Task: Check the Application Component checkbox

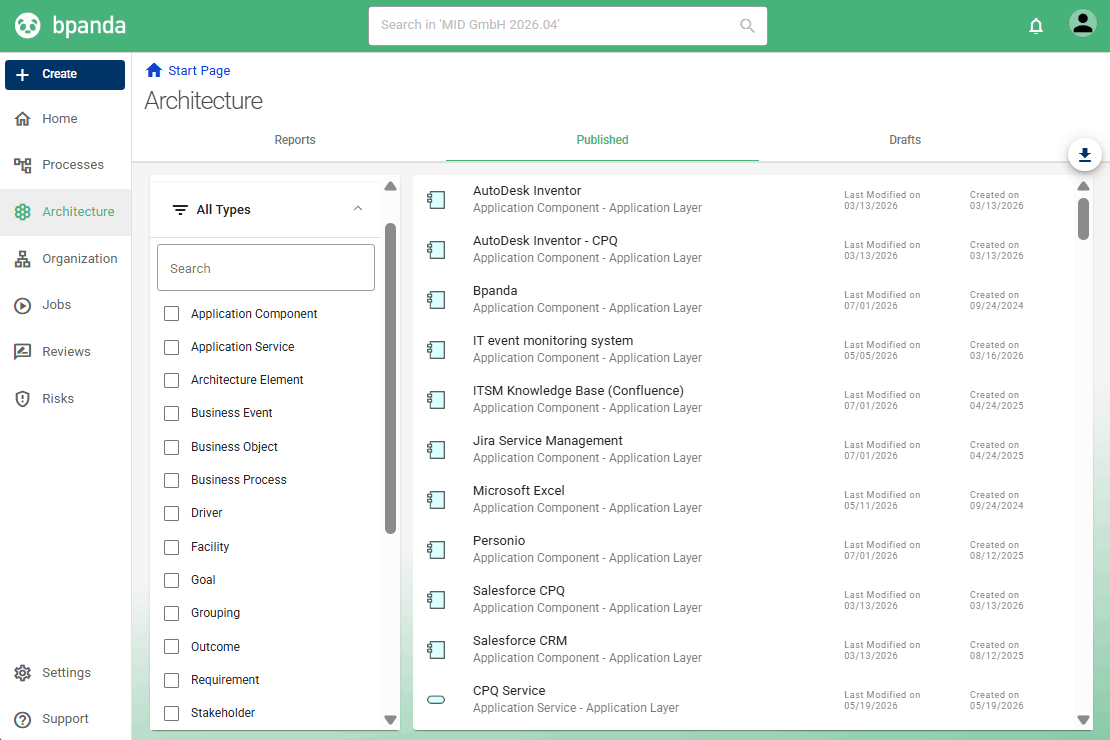Action: tap(171, 314)
